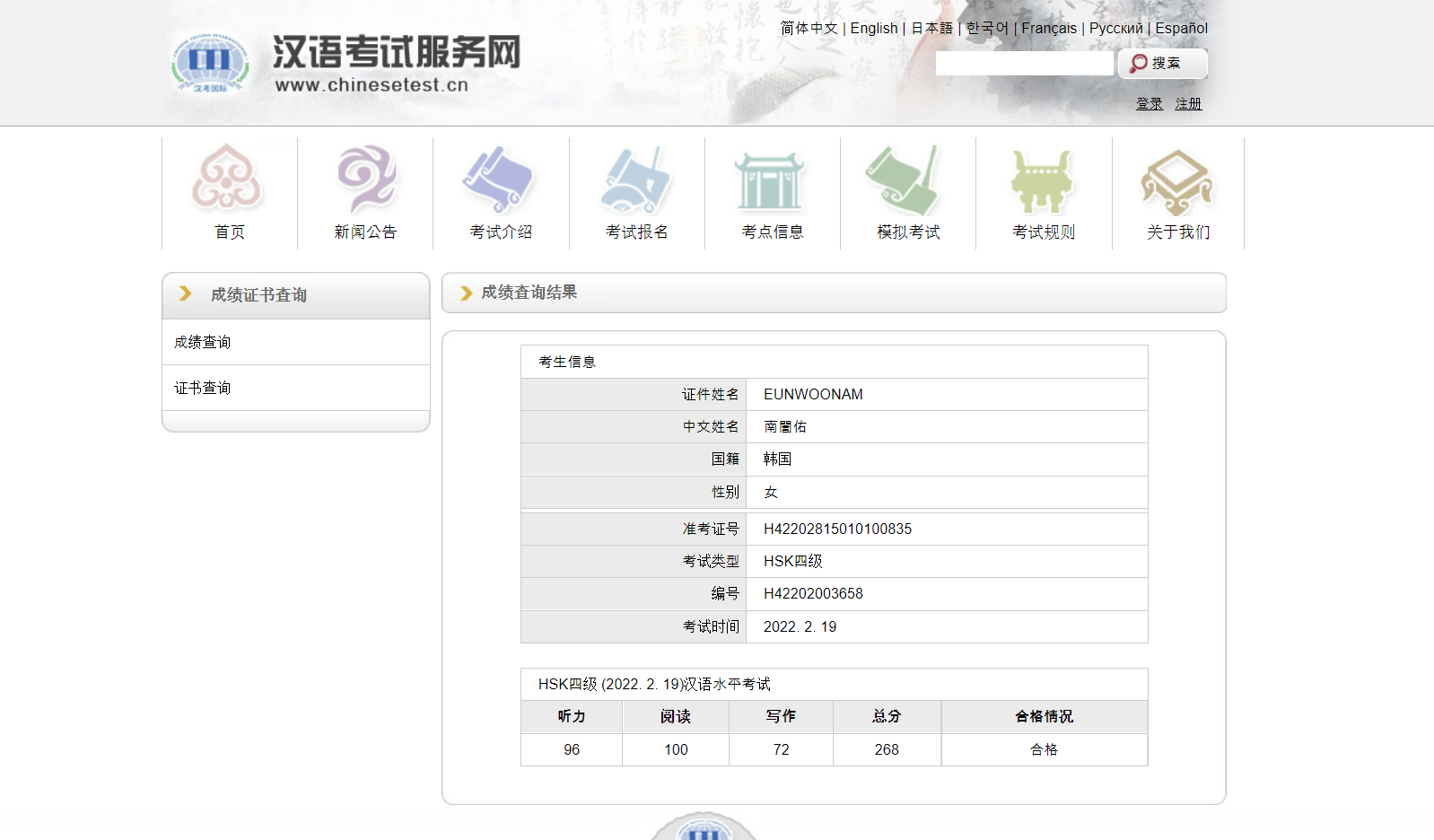Screen dimensions: 1434x840
Task: Click the 搜索 search button
Action: point(1162,63)
